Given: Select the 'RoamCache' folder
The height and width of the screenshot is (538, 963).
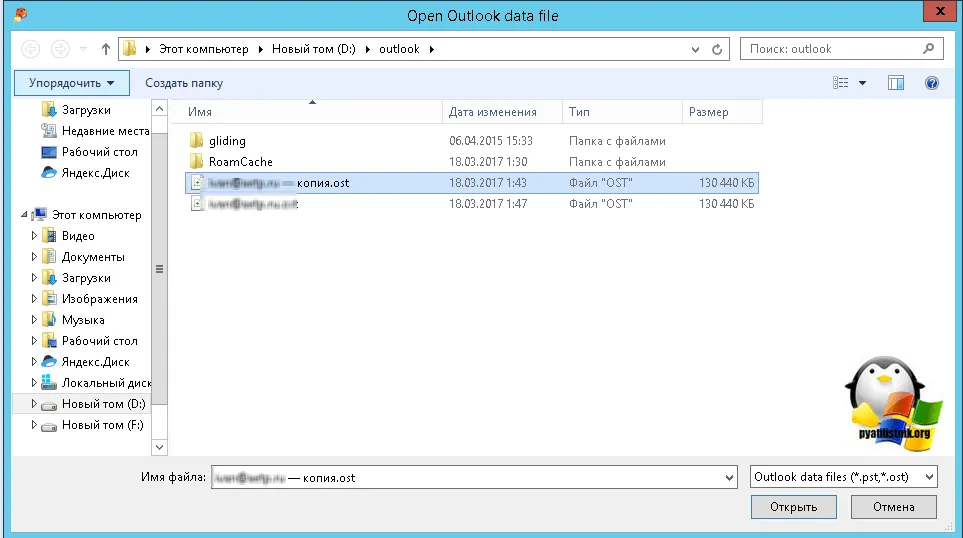Looking at the screenshot, I should 472,162.
